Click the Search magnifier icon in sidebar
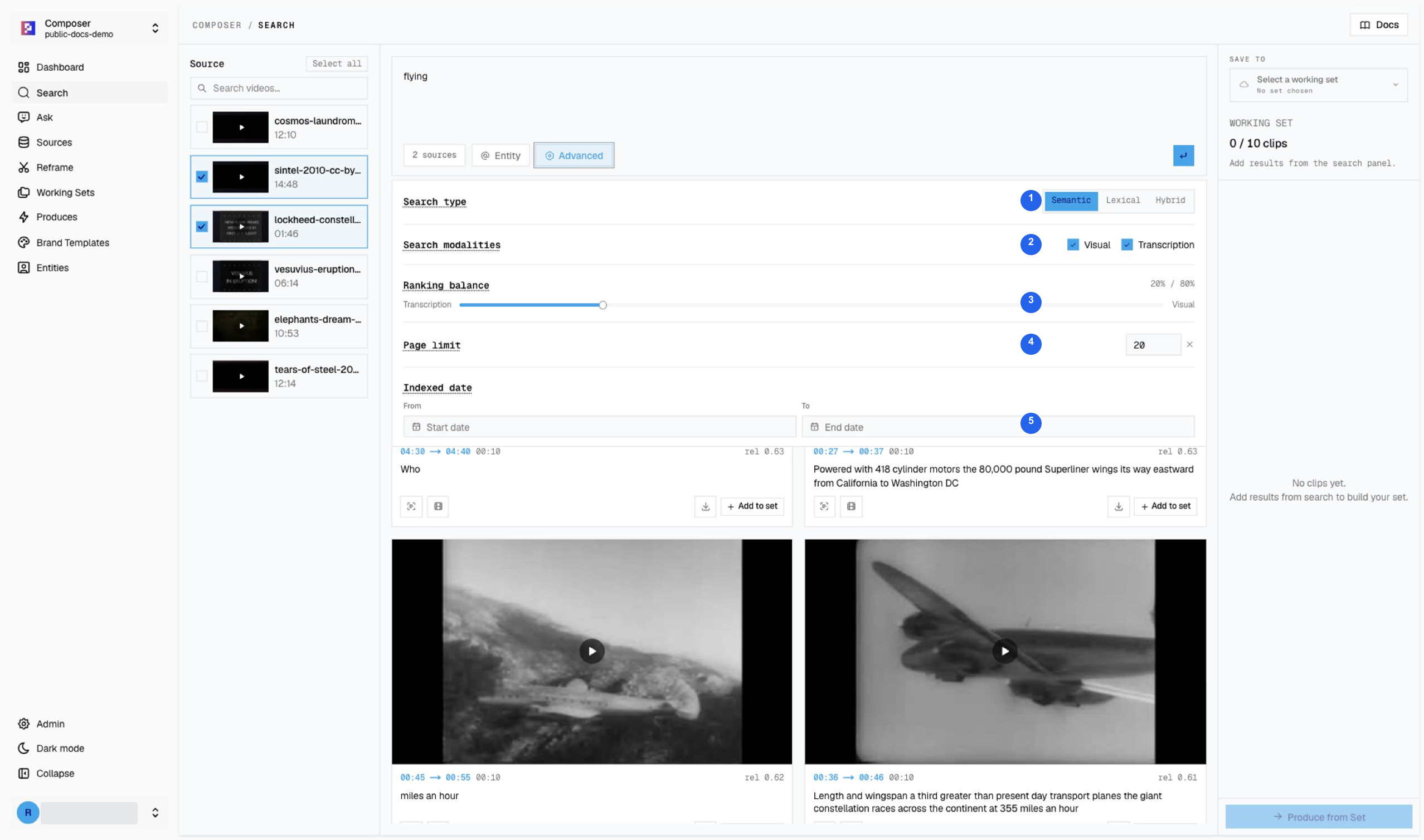 [24, 92]
